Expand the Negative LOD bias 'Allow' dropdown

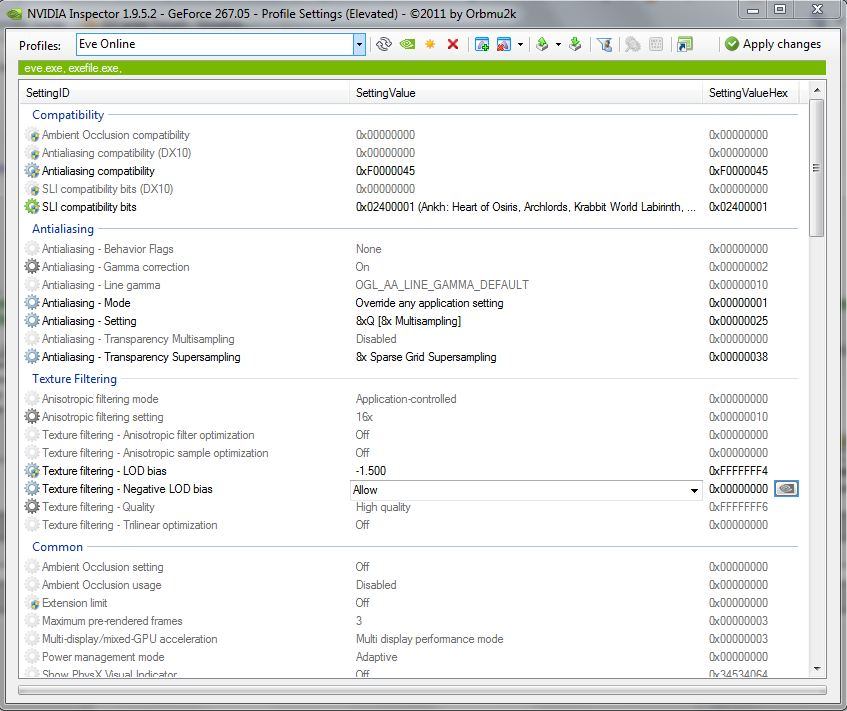pyautogui.click(x=694, y=490)
